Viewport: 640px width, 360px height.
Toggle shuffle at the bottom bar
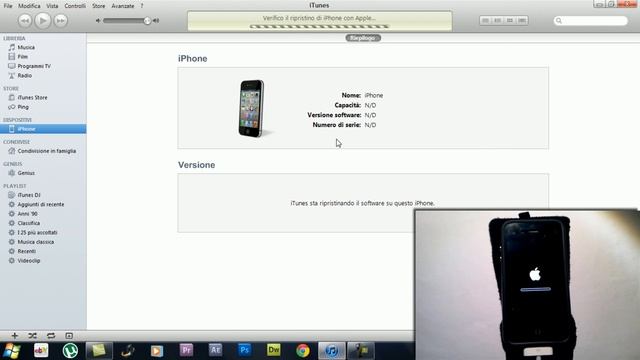(x=33, y=336)
